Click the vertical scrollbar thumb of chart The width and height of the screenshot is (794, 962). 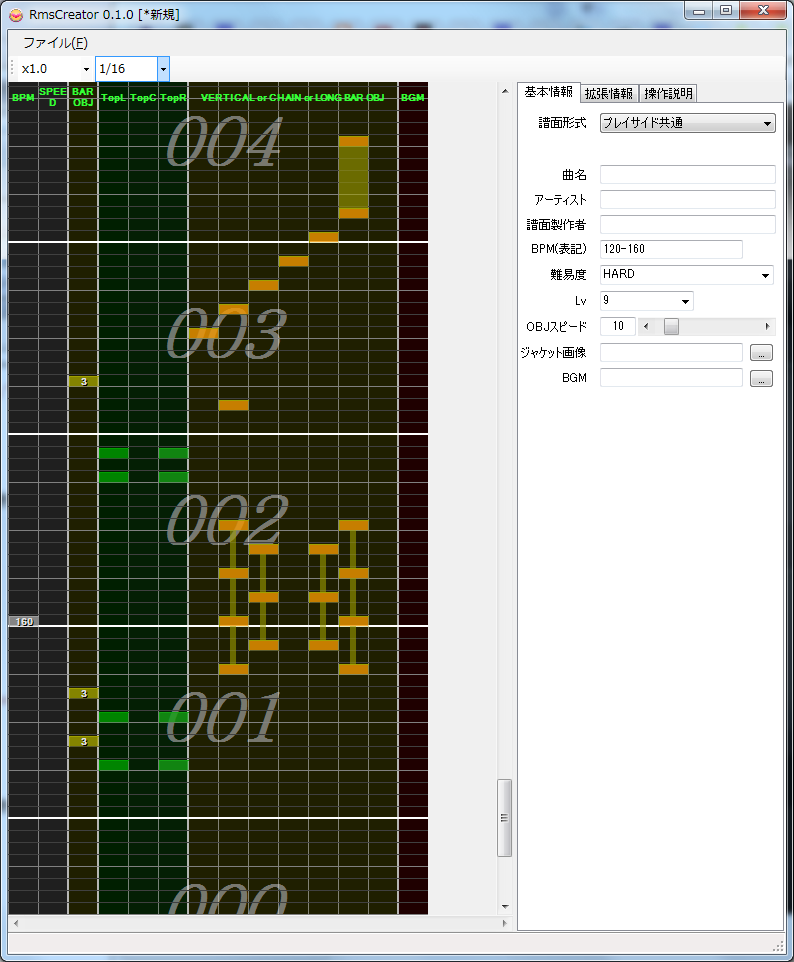point(504,818)
